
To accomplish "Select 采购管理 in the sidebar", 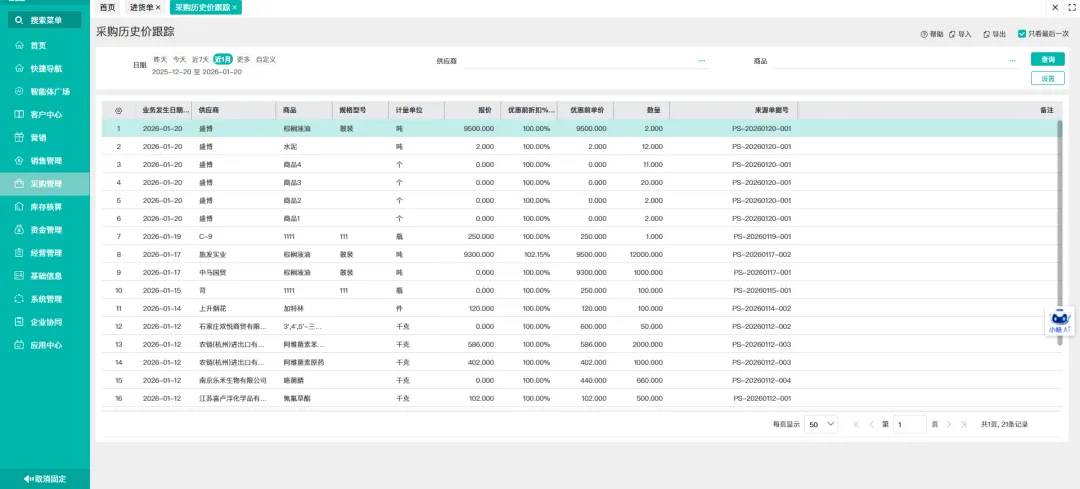I will point(45,184).
